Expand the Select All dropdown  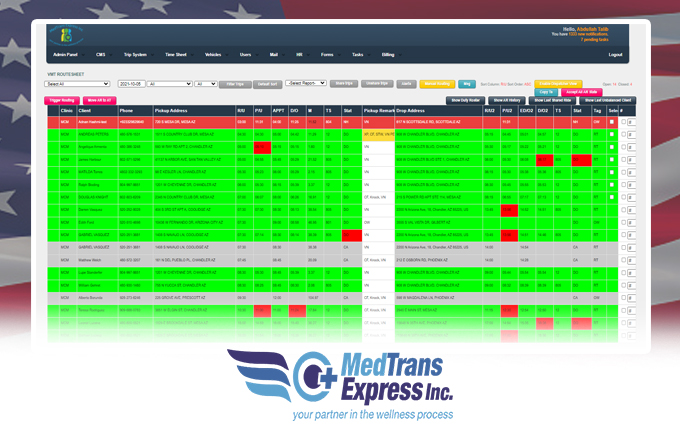pos(77,84)
